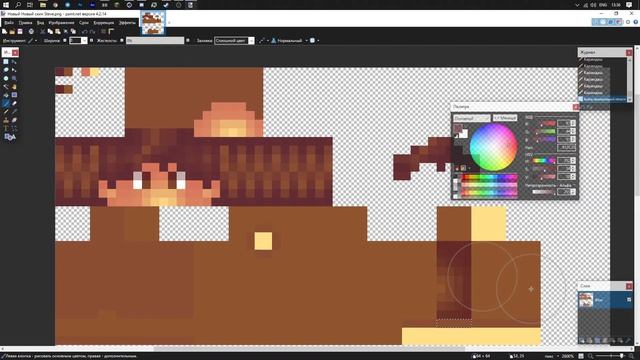The height and width of the screenshot is (360, 640).
Task: Select the Zoom magnifier tool
Action: click(14, 78)
